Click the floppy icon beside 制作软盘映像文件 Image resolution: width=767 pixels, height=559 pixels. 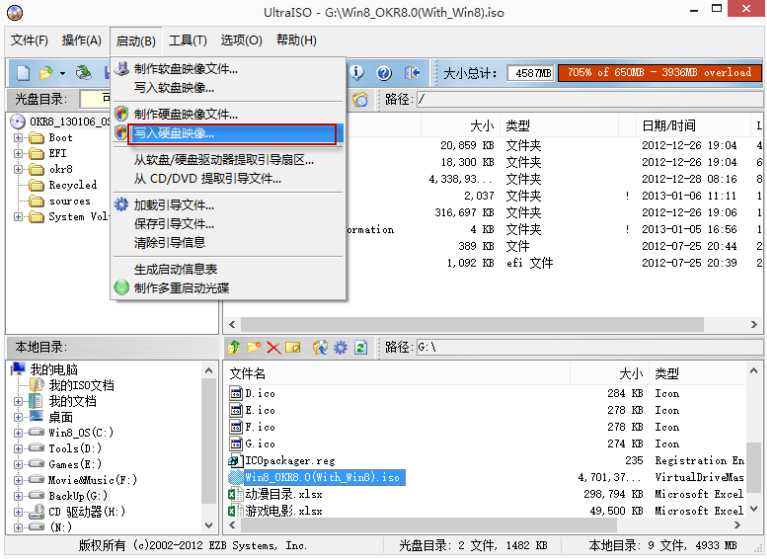pos(121,68)
